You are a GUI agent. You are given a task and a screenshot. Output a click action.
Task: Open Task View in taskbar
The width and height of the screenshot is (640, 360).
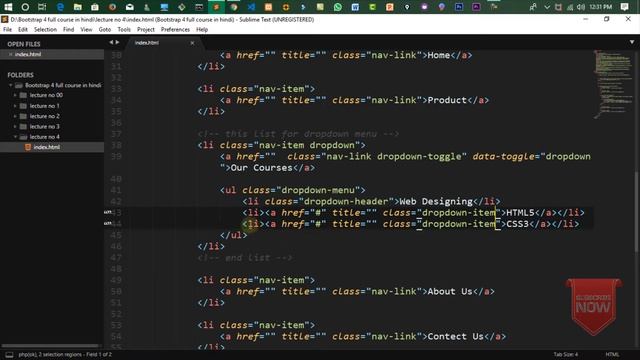click(x=42, y=7)
